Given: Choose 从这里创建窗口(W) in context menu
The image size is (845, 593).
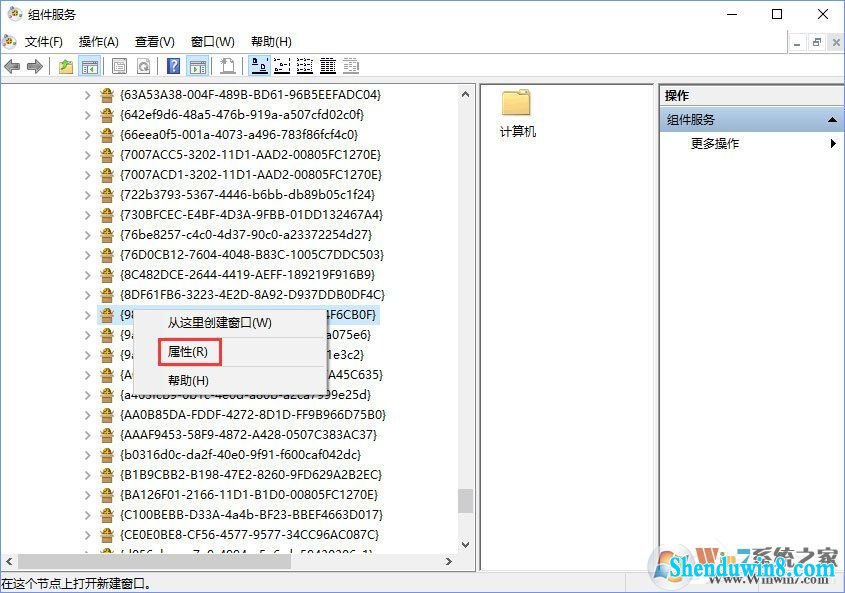Looking at the screenshot, I should click(x=230, y=323).
